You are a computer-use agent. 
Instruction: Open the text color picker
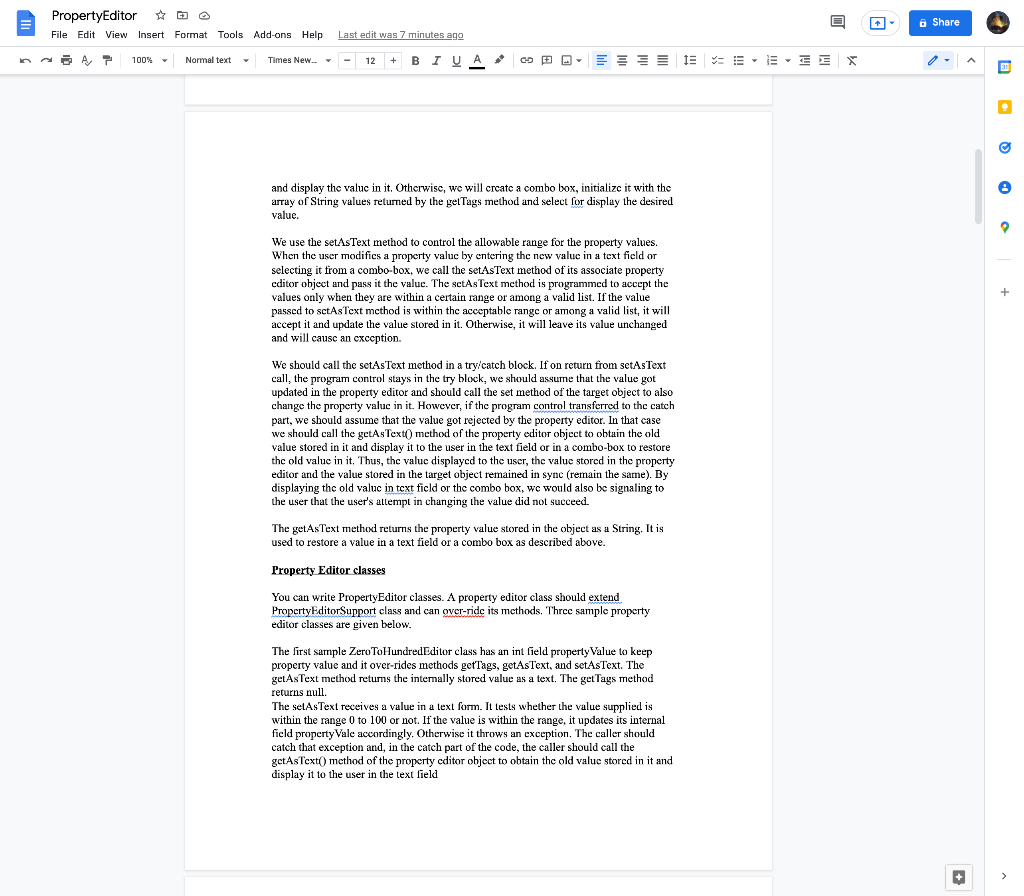click(x=477, y=60)
